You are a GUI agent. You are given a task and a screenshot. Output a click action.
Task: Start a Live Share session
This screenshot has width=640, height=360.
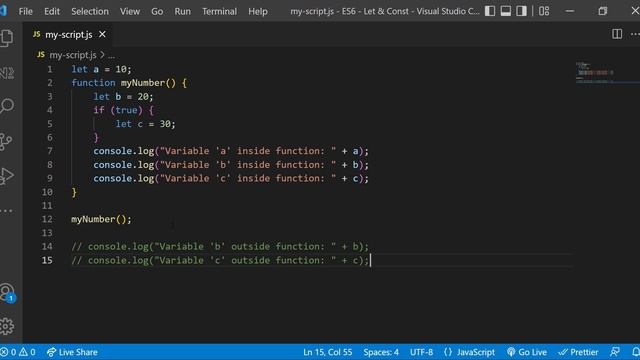[72, 352]
